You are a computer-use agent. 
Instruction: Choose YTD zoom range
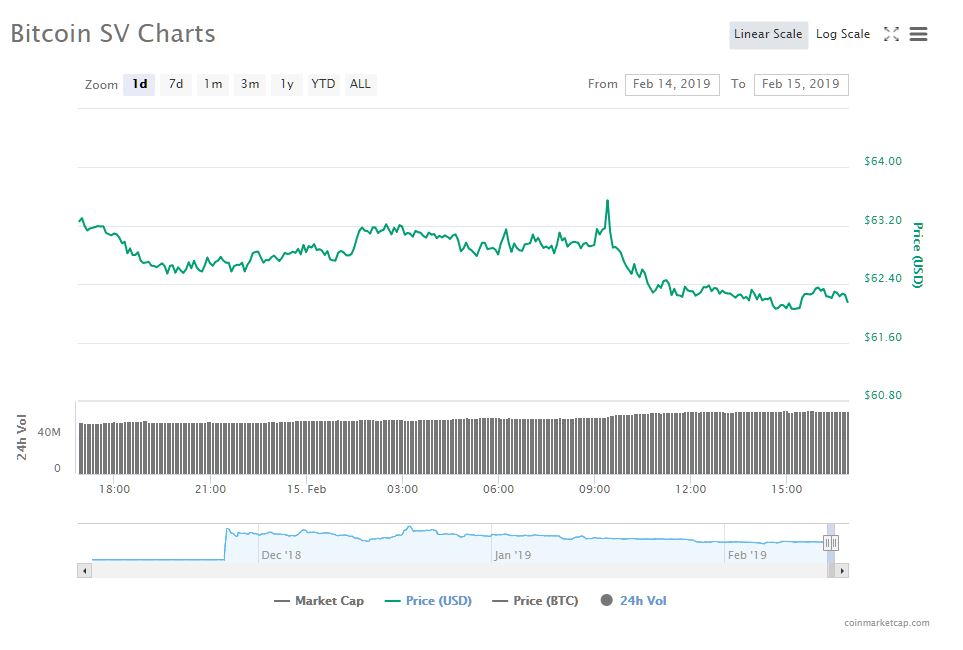pyautogui.click(x=323, y=84)
